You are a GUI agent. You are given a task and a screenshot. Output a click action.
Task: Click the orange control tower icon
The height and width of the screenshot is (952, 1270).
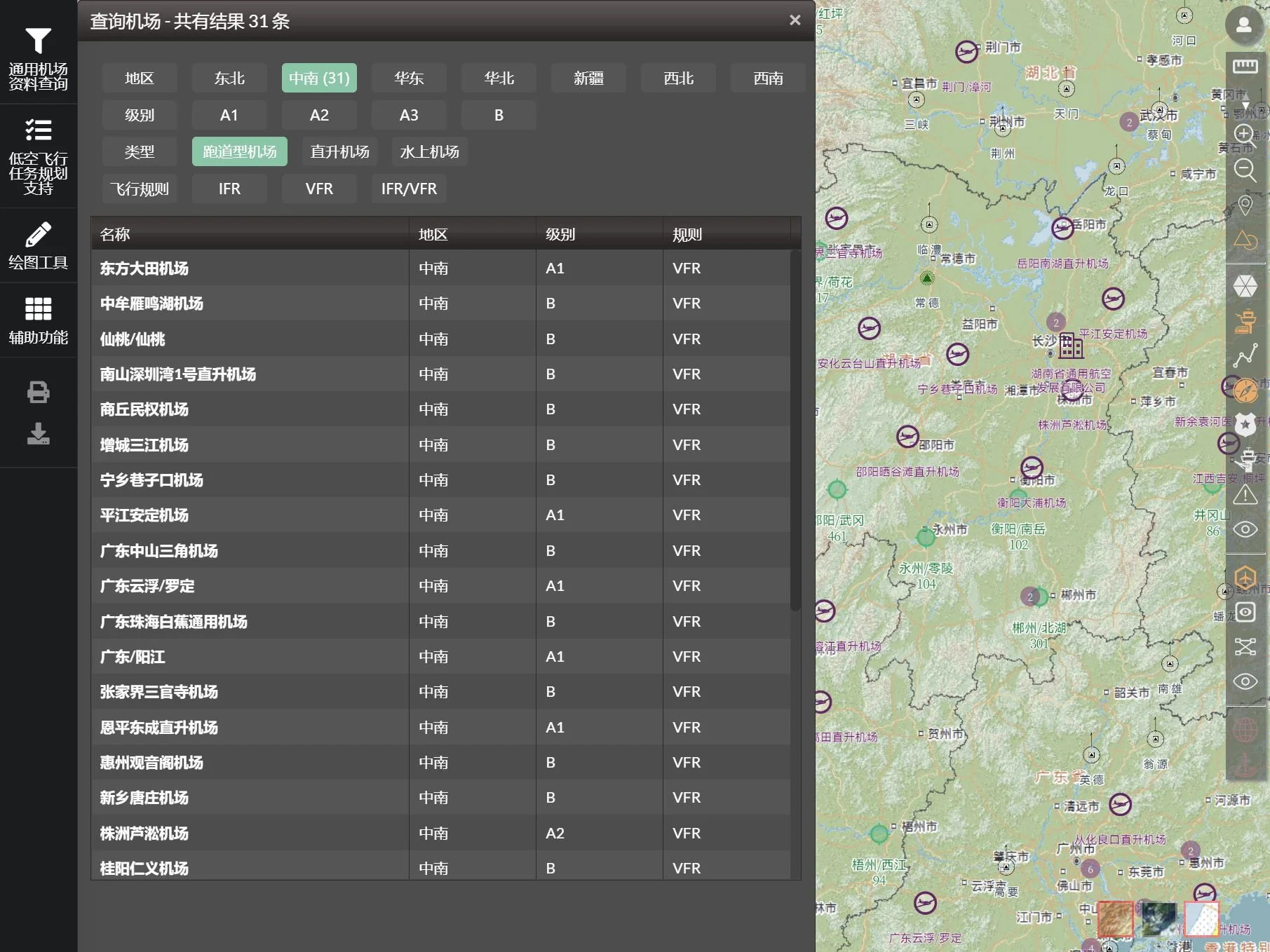point(1245,322)
